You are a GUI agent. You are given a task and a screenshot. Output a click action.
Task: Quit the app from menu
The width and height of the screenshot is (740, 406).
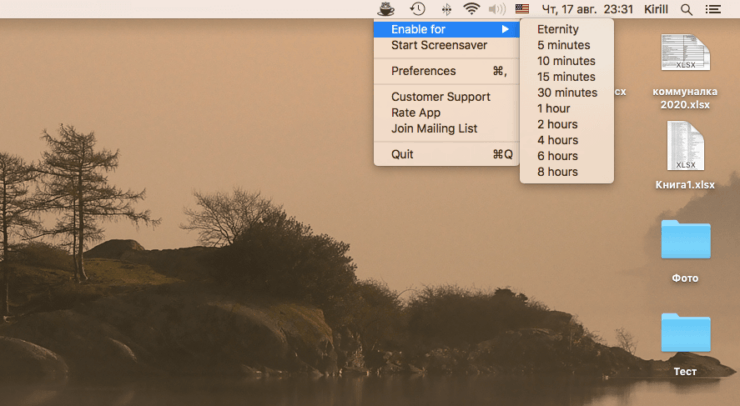402,155
